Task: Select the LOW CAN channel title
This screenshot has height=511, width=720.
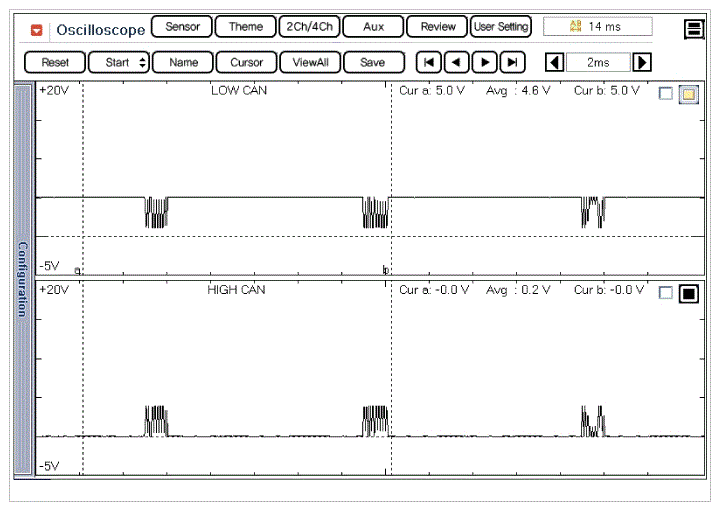Action: (x=239, y=90)
